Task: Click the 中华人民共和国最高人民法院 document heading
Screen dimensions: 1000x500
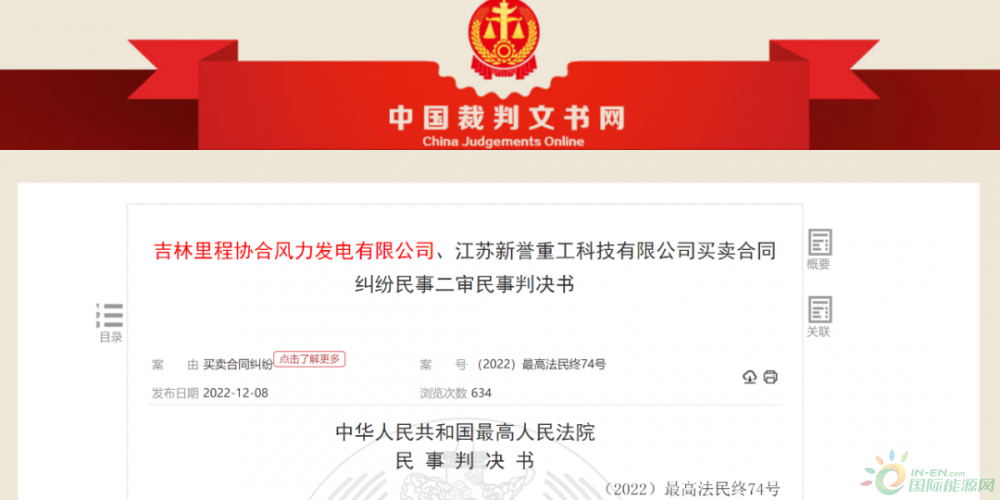Action: coord(465,432)
